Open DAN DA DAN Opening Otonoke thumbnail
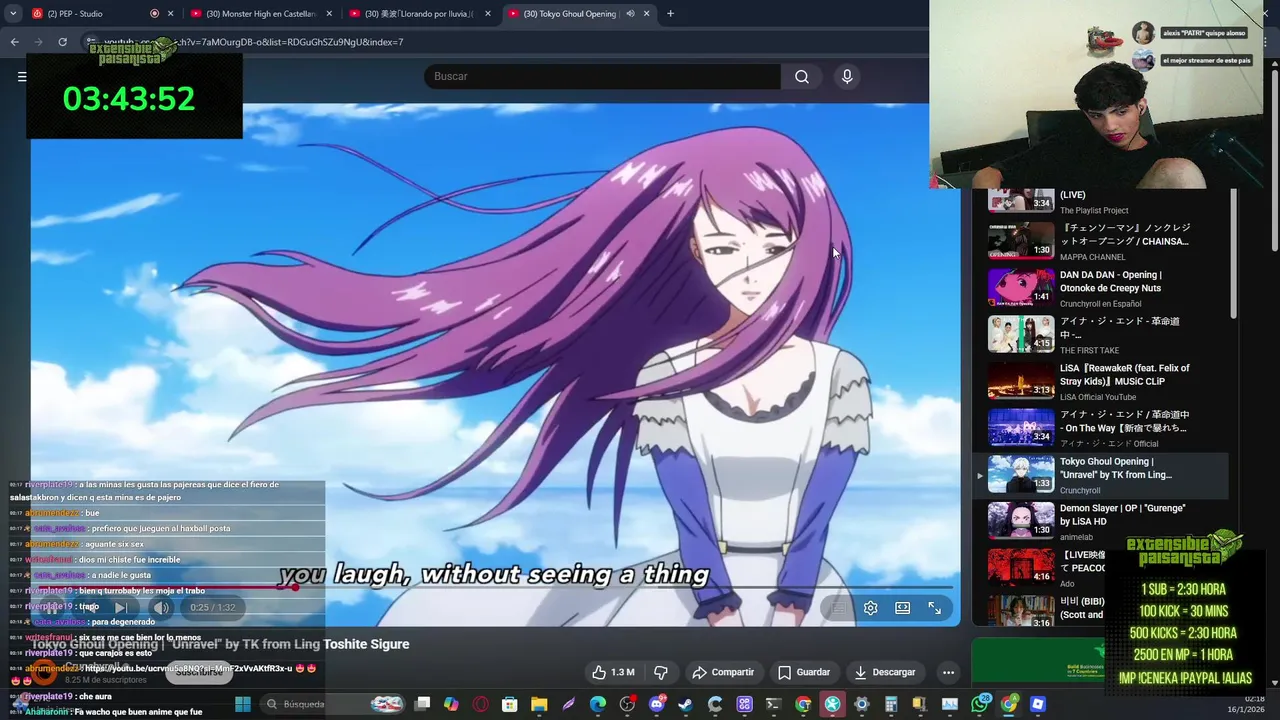The height and width of the screenshot is (720, 1280). 1021,287
